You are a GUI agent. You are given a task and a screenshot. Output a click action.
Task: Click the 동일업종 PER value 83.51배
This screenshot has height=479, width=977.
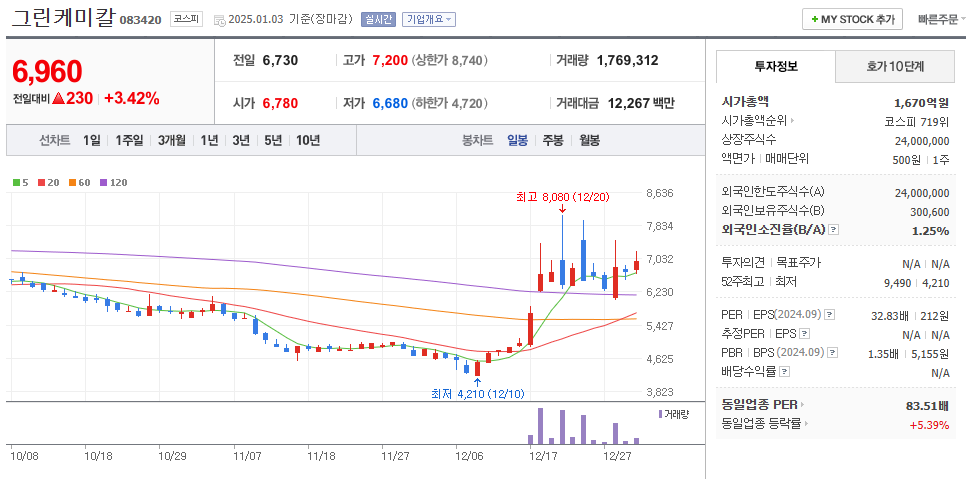pyautogui.click(x=927, y=406)
